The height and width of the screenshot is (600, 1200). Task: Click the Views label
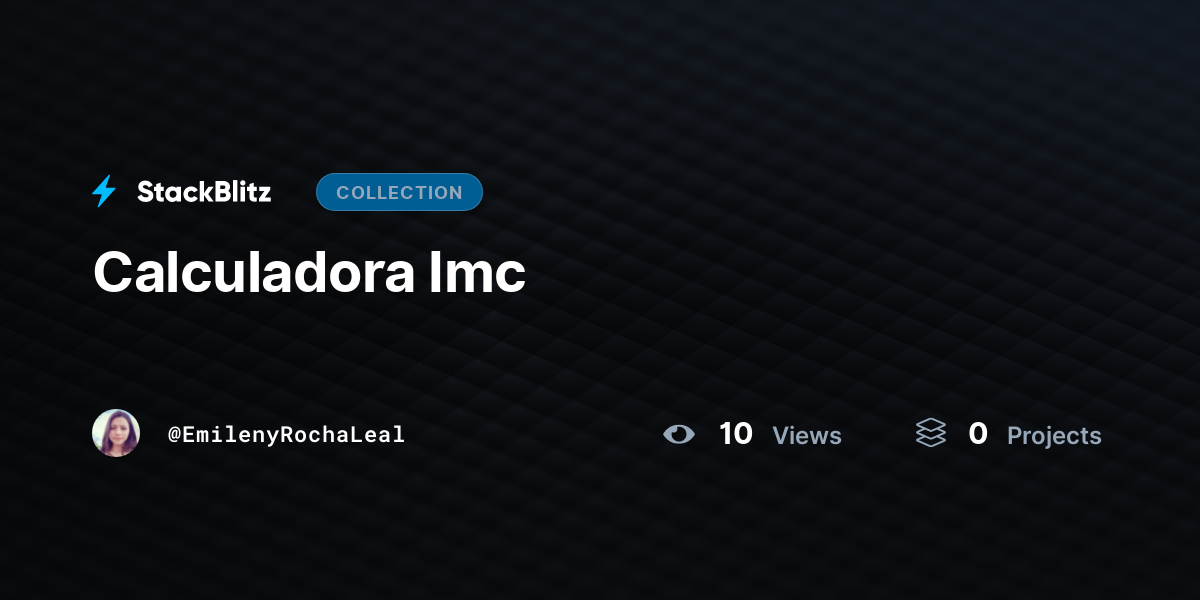tap(807, 436)
